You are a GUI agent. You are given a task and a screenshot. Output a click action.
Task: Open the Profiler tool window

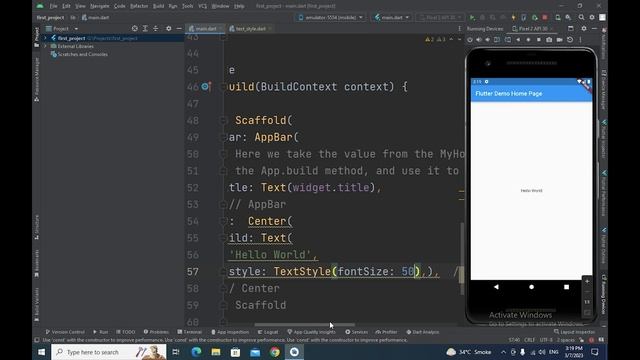click(387, 332)
